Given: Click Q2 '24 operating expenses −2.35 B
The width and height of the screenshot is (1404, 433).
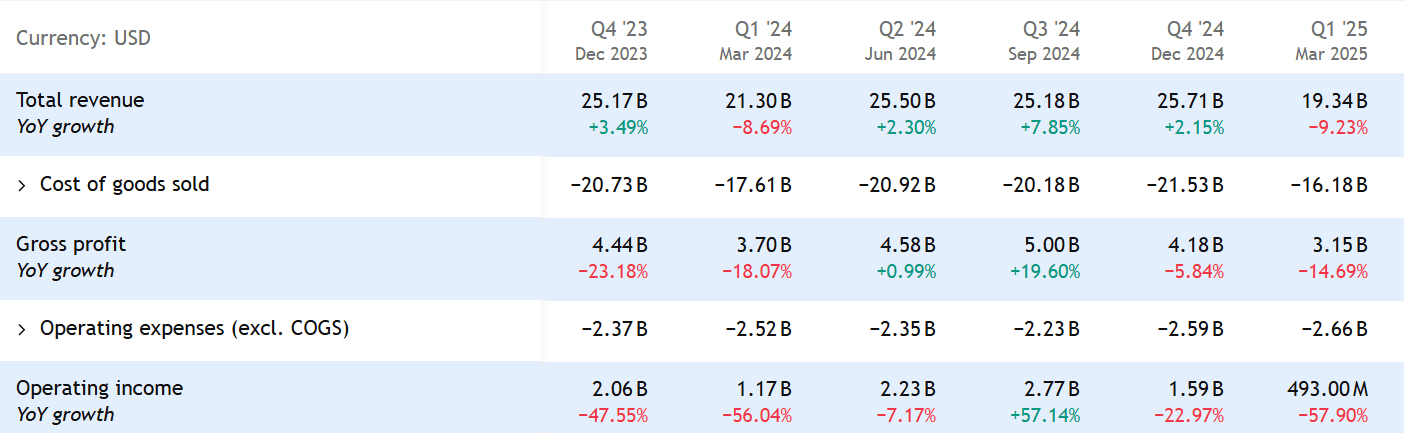Looking at the screenshot, I should point(899,329).
